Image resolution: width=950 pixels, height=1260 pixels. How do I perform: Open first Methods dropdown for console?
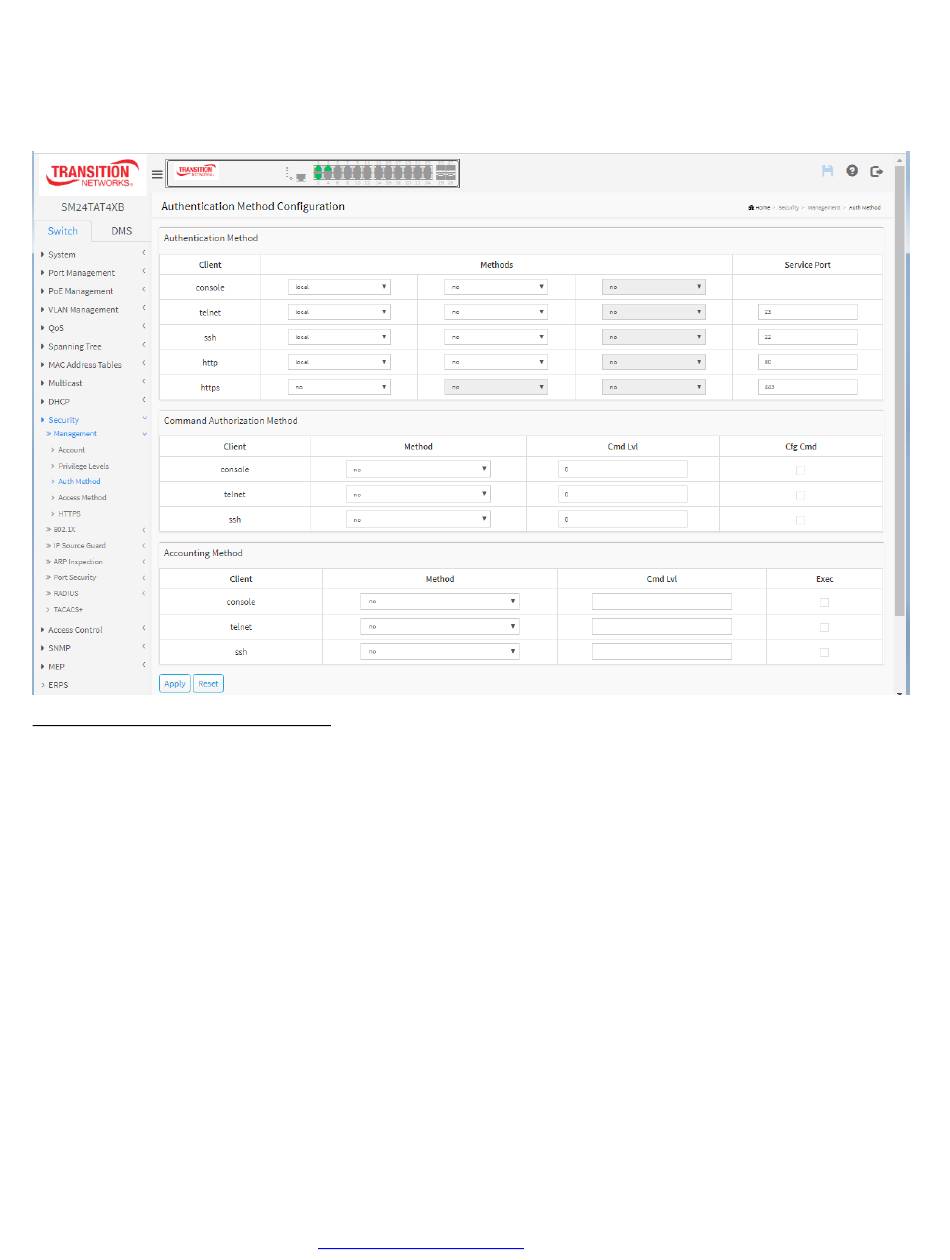(338, 286)
